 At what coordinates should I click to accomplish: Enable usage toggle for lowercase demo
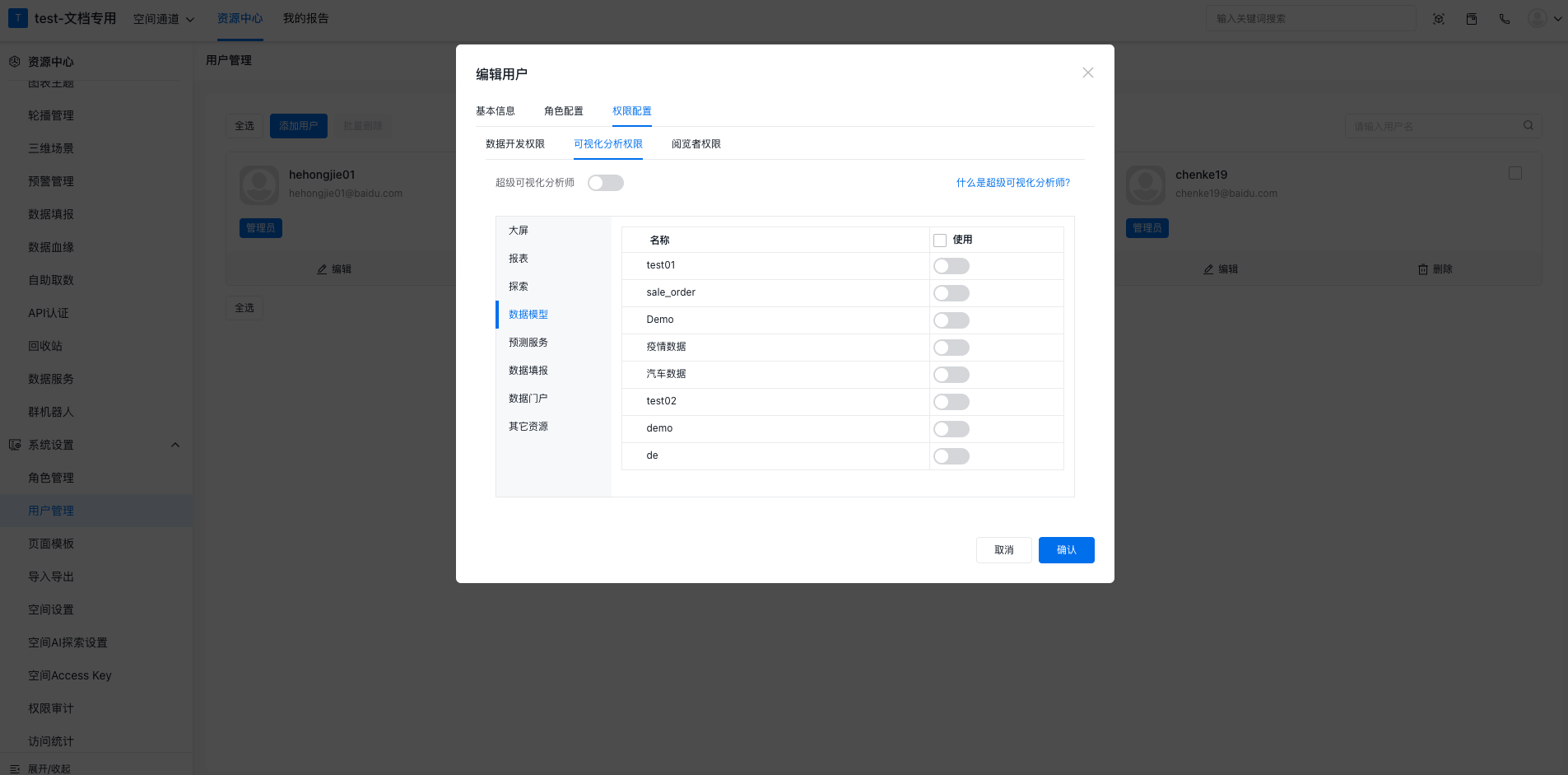(x=952, y=429)
